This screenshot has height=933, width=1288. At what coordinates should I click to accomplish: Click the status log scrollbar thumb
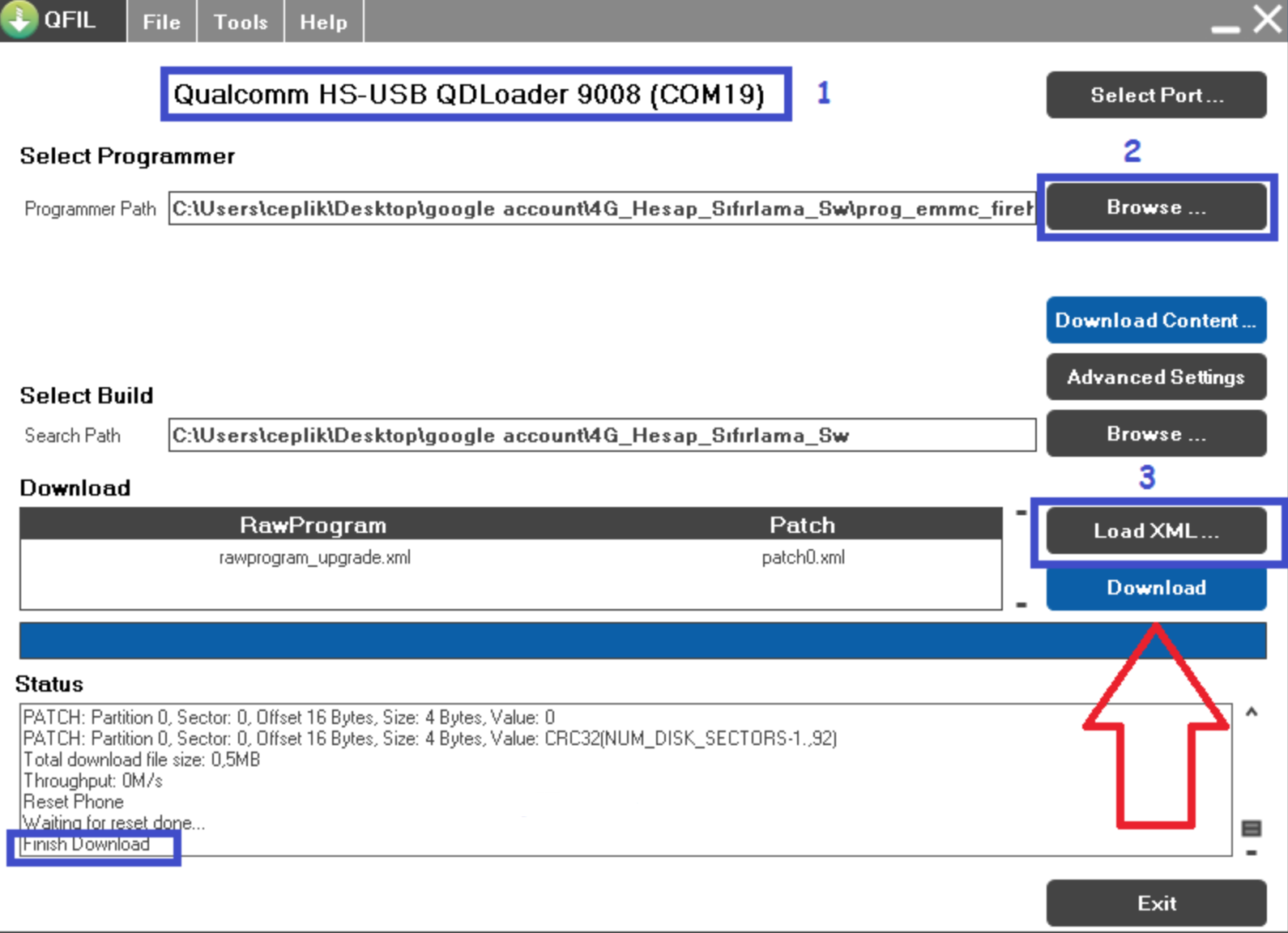[x=1252, y=828]
